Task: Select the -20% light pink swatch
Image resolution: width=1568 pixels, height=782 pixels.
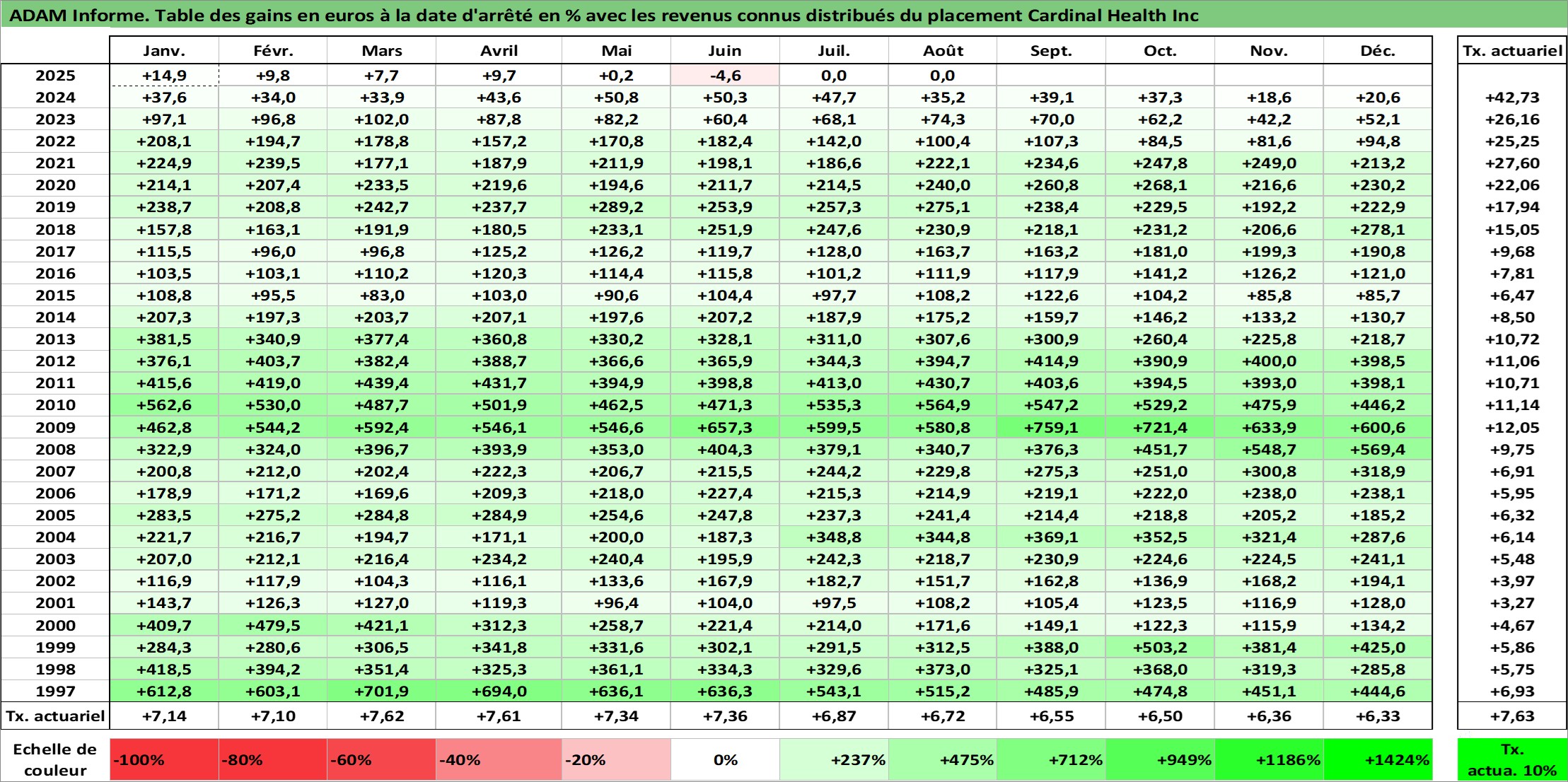Action: 616,760
